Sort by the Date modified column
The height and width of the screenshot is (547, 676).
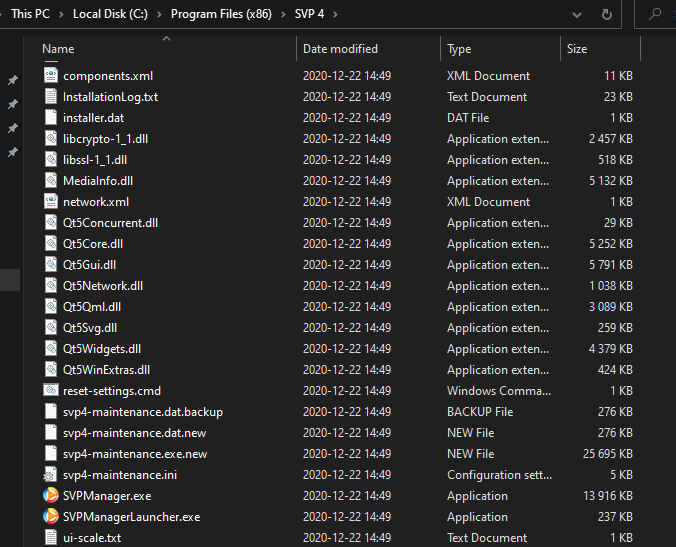coord(340,49)
